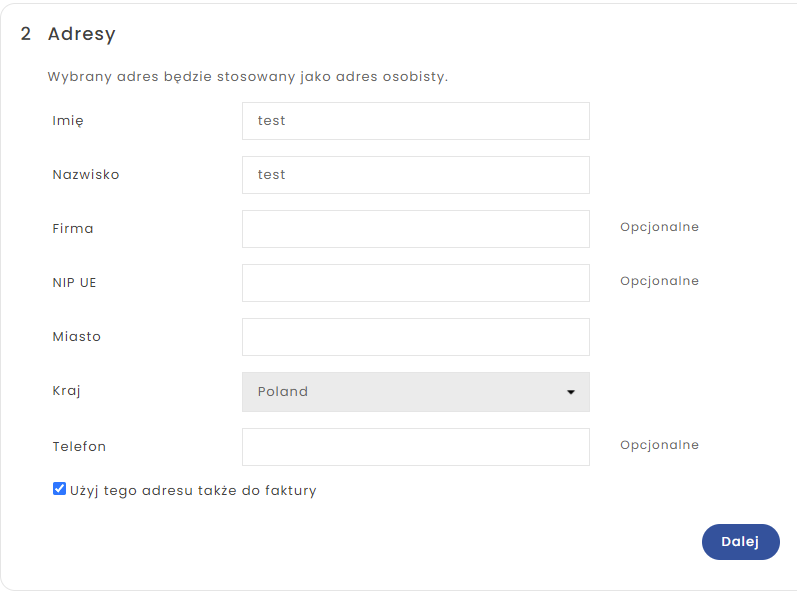Uncheck the invoice address checkbox
The width and height of the screenshot is (797, 592).
click(60, 489)
